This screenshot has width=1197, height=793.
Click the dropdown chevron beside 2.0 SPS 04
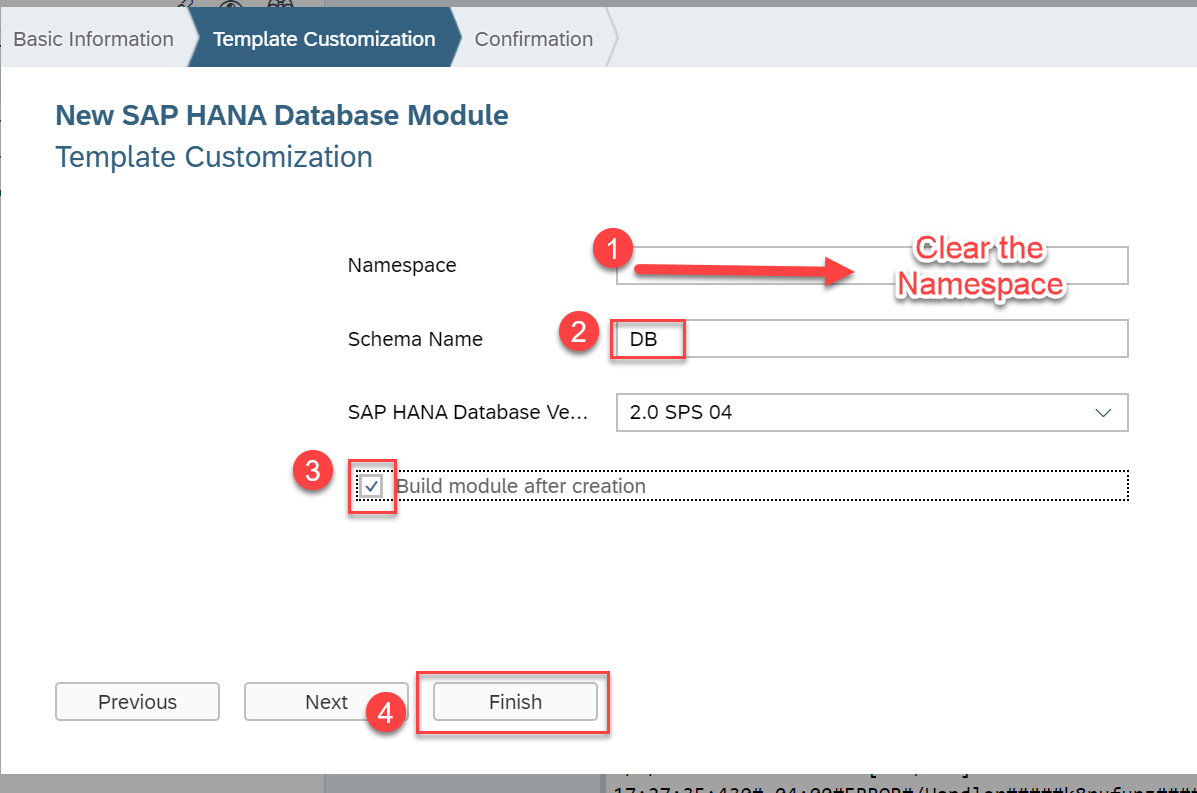pyautogui.click(x=1103, y=413)
